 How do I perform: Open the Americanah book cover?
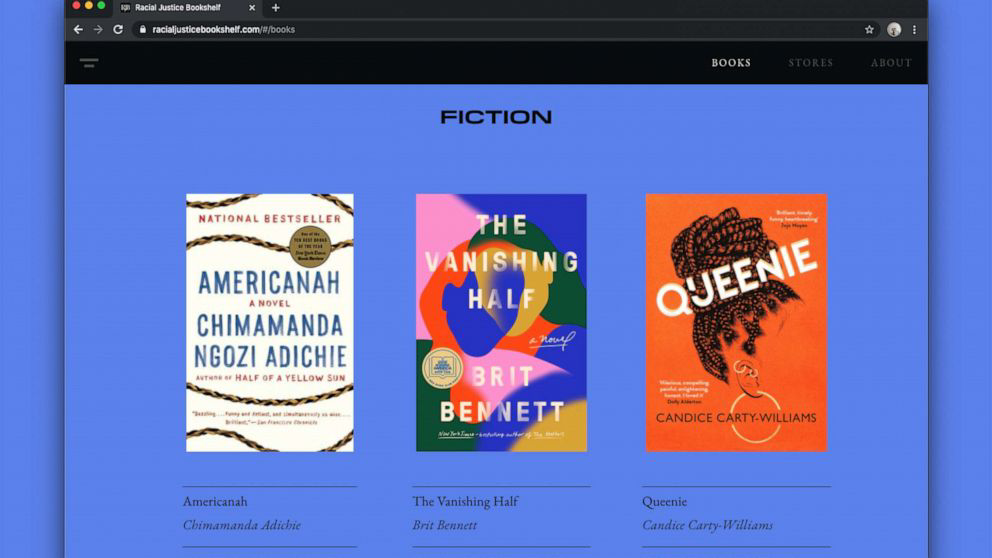(x=270, y=323)
